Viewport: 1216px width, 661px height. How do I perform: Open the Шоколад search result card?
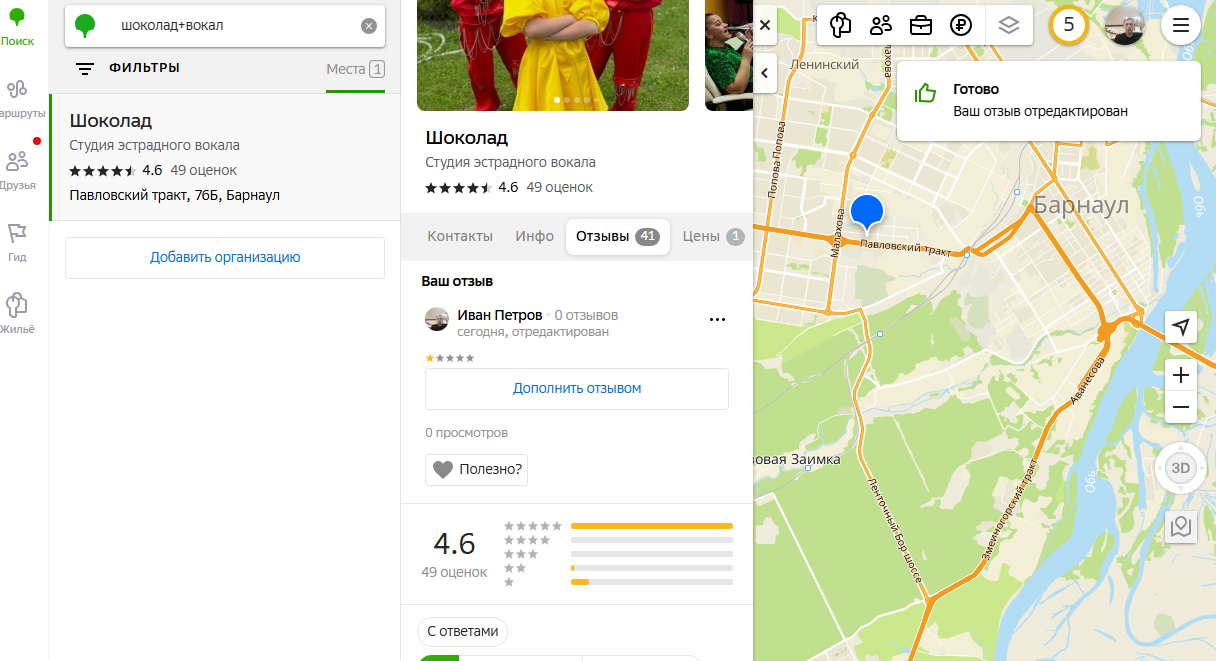coord(224,157)
